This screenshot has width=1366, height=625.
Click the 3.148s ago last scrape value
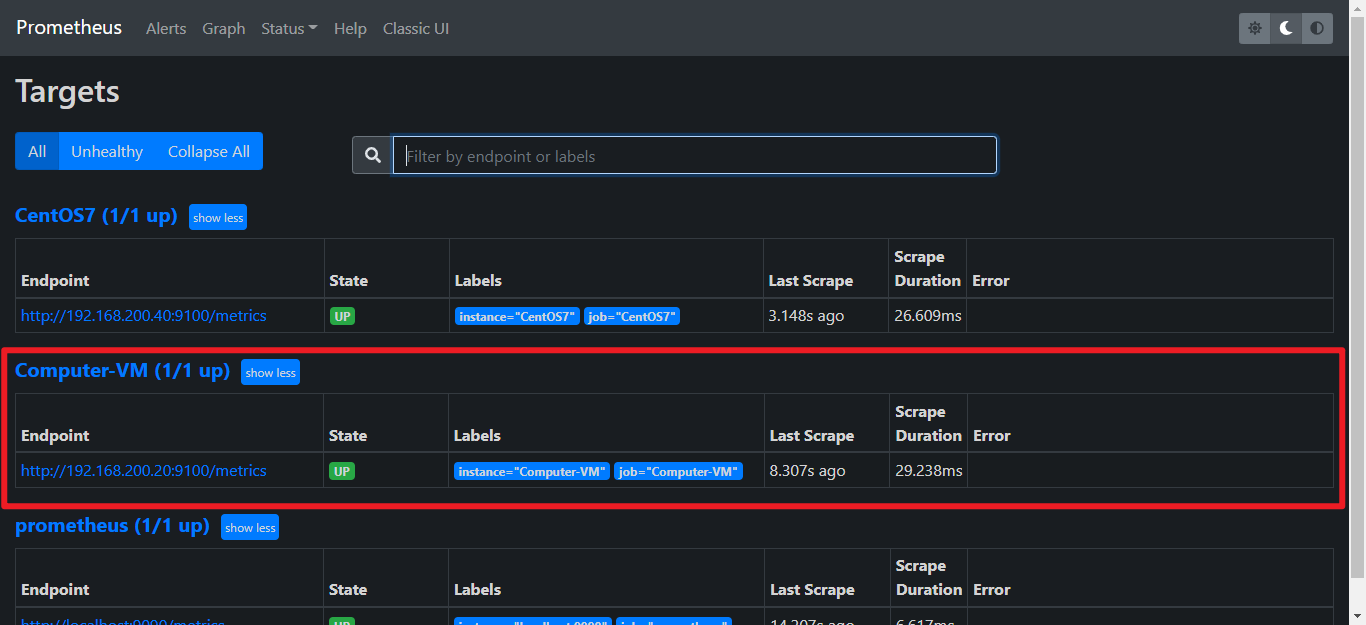[x=806, y=316]
